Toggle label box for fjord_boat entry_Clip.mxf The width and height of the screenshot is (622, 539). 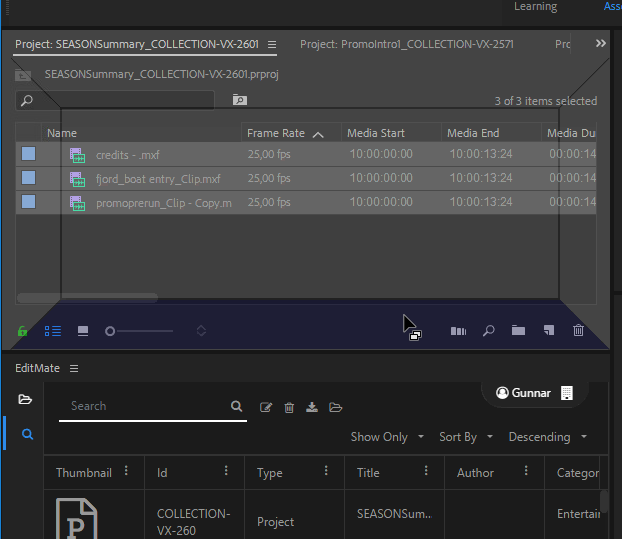point(29,178)
